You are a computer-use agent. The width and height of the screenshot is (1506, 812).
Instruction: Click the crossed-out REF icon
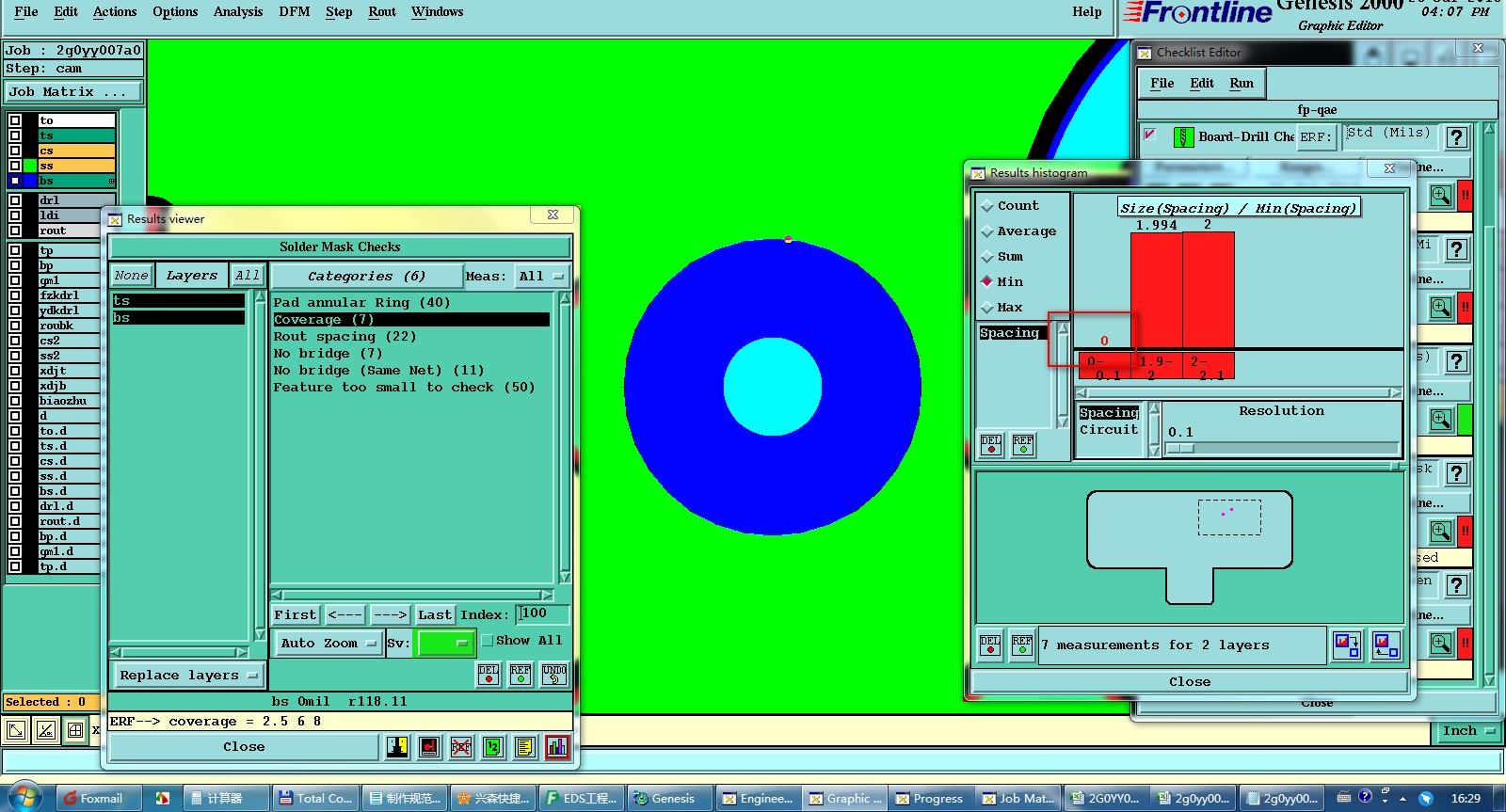tap(461, 747)
